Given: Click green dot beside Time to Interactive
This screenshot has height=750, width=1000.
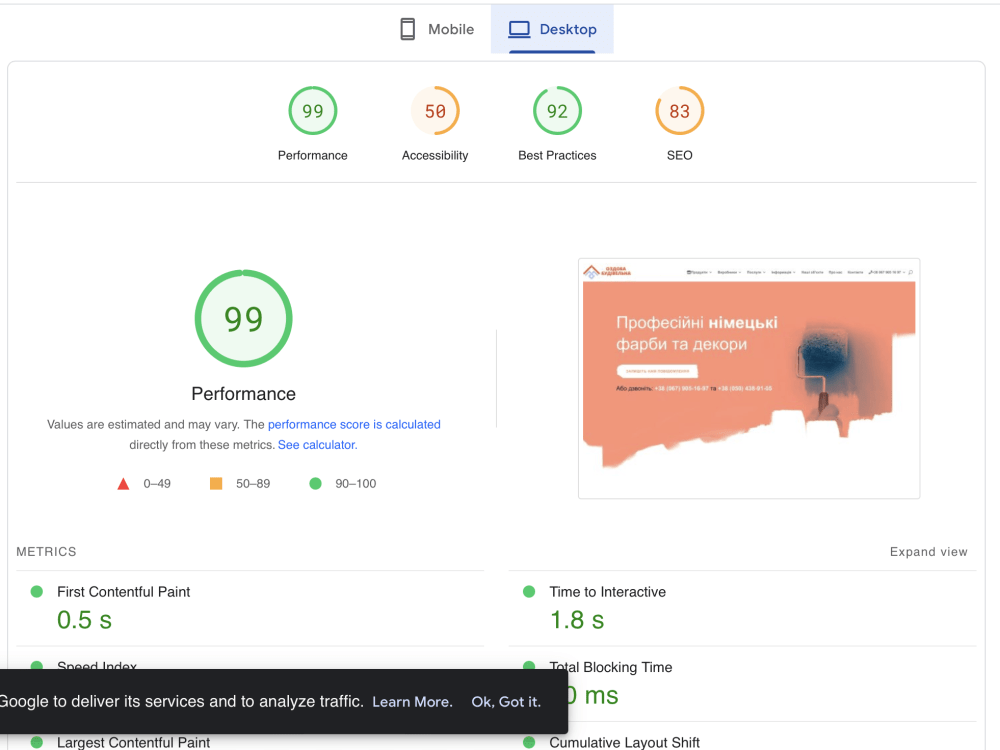Looking at the screenshot, I should [x=529, y=592].
